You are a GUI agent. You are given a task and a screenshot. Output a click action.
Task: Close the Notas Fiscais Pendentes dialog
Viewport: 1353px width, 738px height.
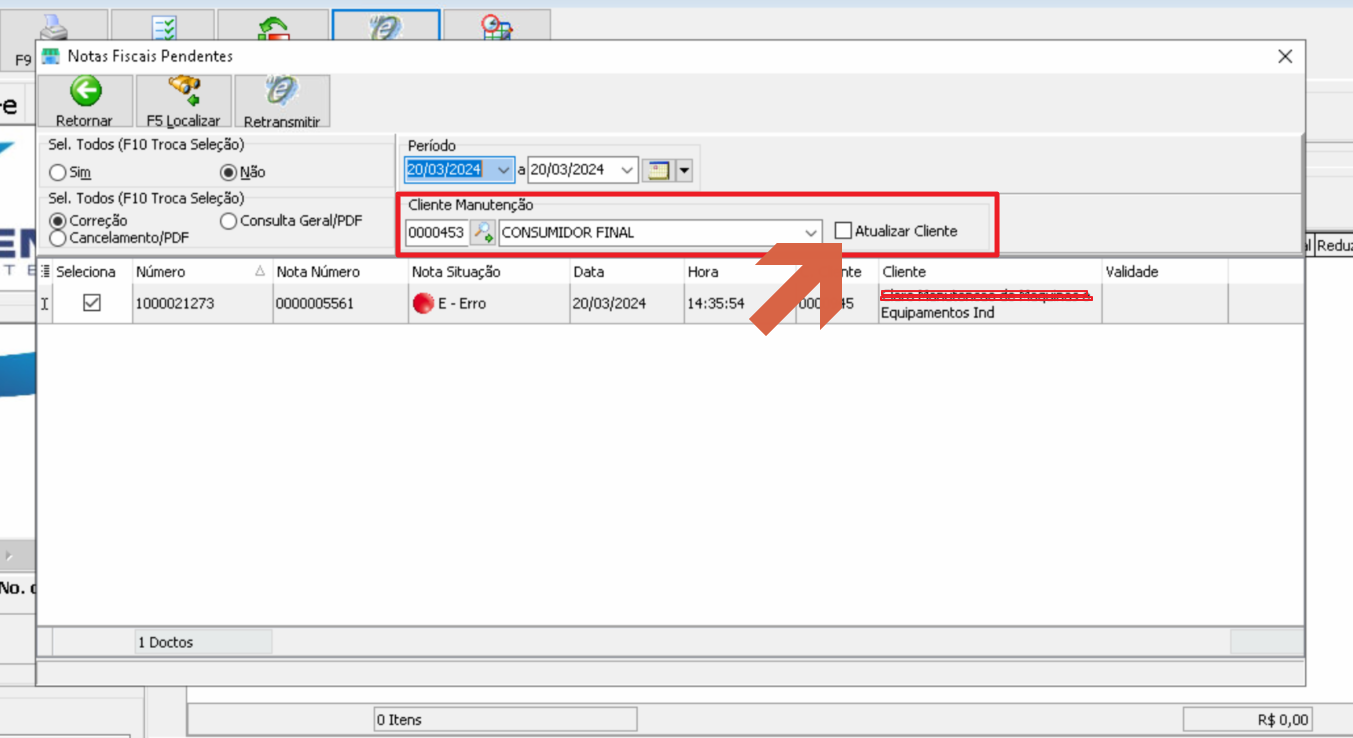click(1285, 57)
